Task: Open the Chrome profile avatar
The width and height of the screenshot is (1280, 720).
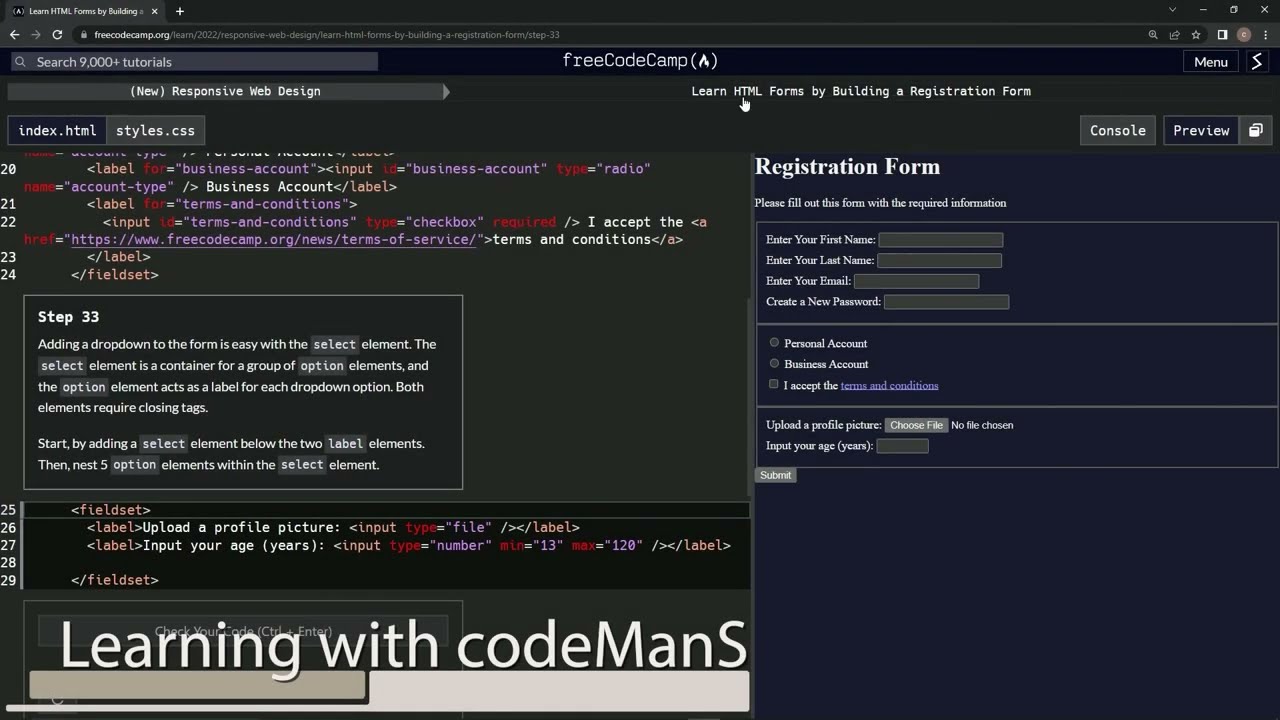Action: [x=1244, y=35]
